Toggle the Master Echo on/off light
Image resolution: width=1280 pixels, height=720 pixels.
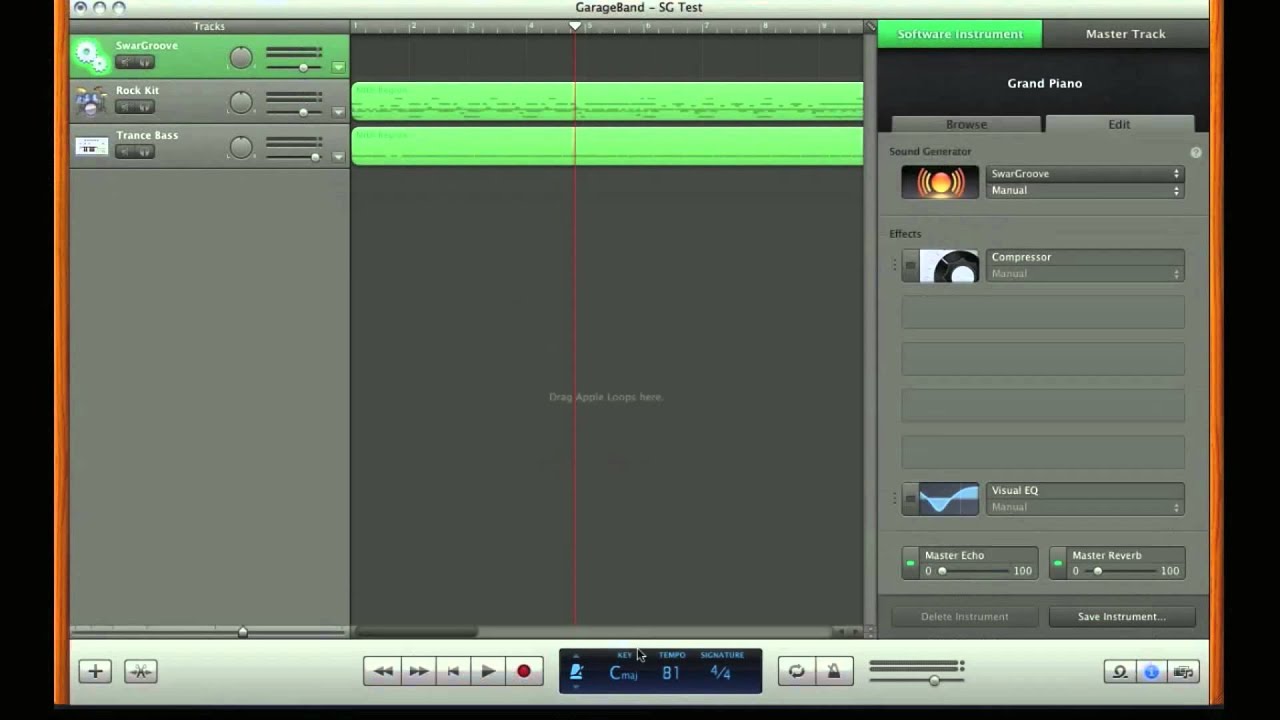point(910,563)
